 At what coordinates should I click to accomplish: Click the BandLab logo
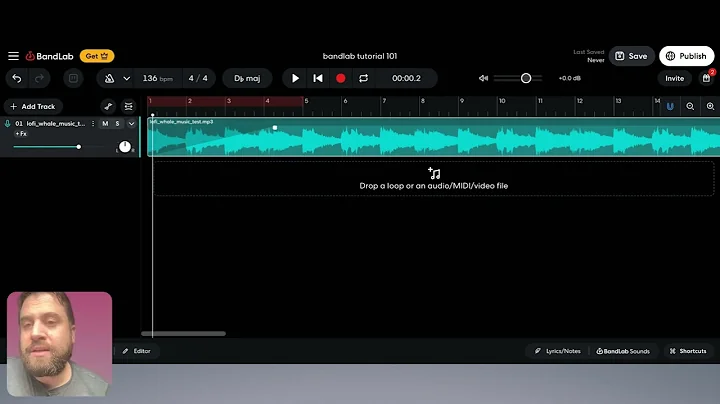(x=49, y=56)
